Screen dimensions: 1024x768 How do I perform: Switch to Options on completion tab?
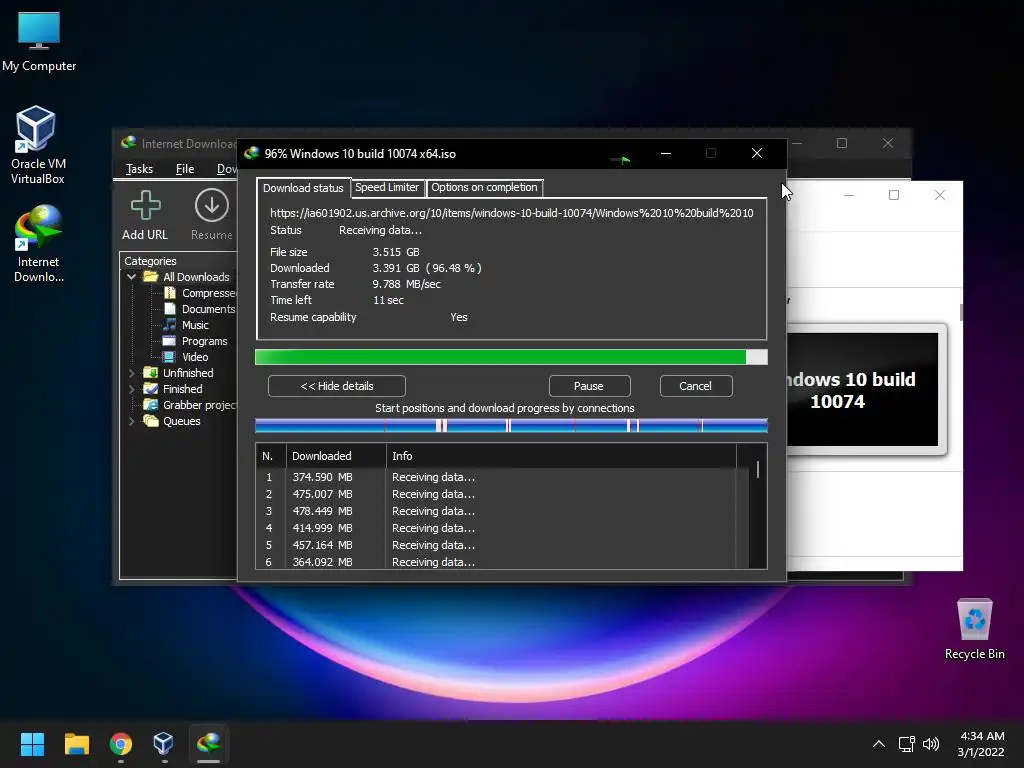pyautogui.click(x=484, y=187)
